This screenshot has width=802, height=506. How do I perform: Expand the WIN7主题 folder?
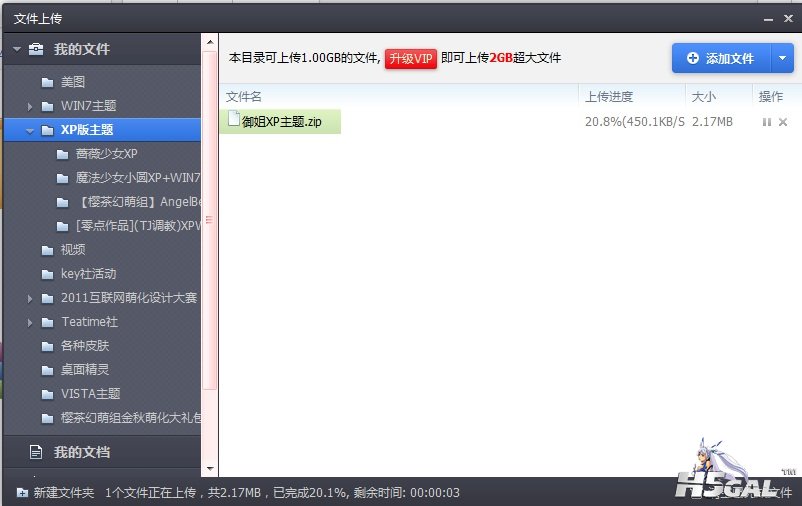[x=30, y=106]
